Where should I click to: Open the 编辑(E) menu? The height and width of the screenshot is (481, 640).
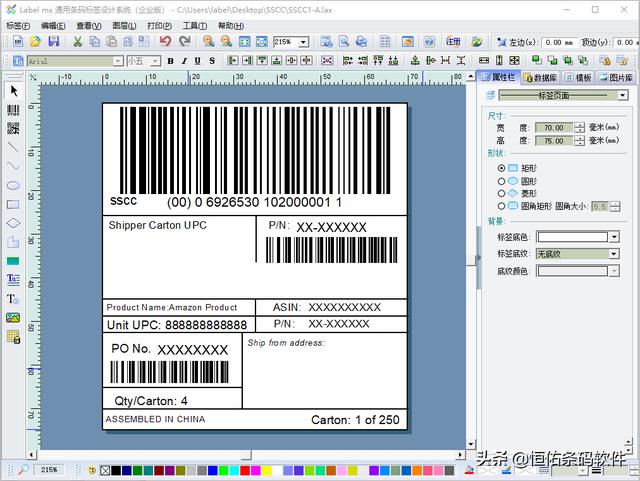coord(53,26)
